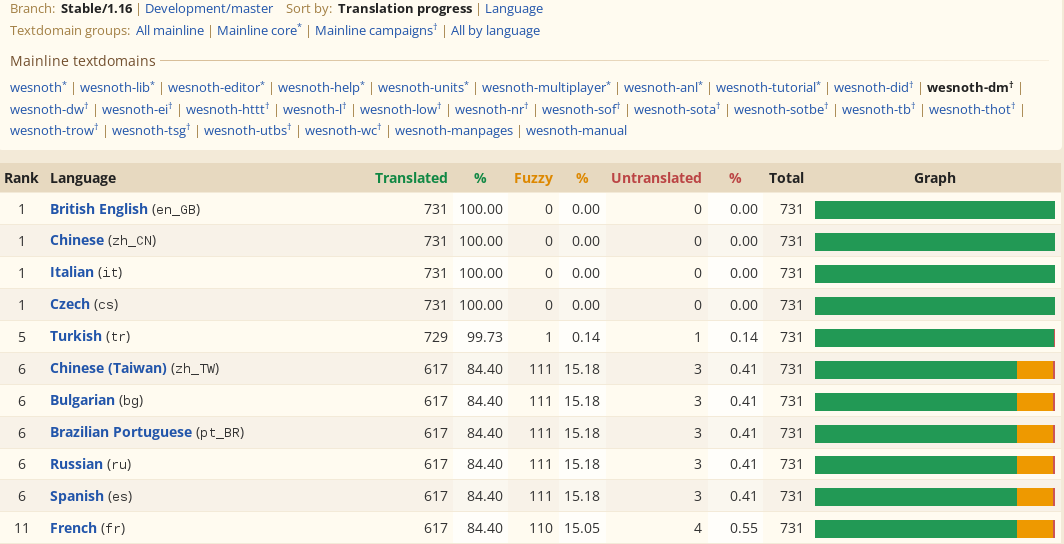Open the All mainline textdomain group
Screen dimensions: 1064x544
coord(170,31)
